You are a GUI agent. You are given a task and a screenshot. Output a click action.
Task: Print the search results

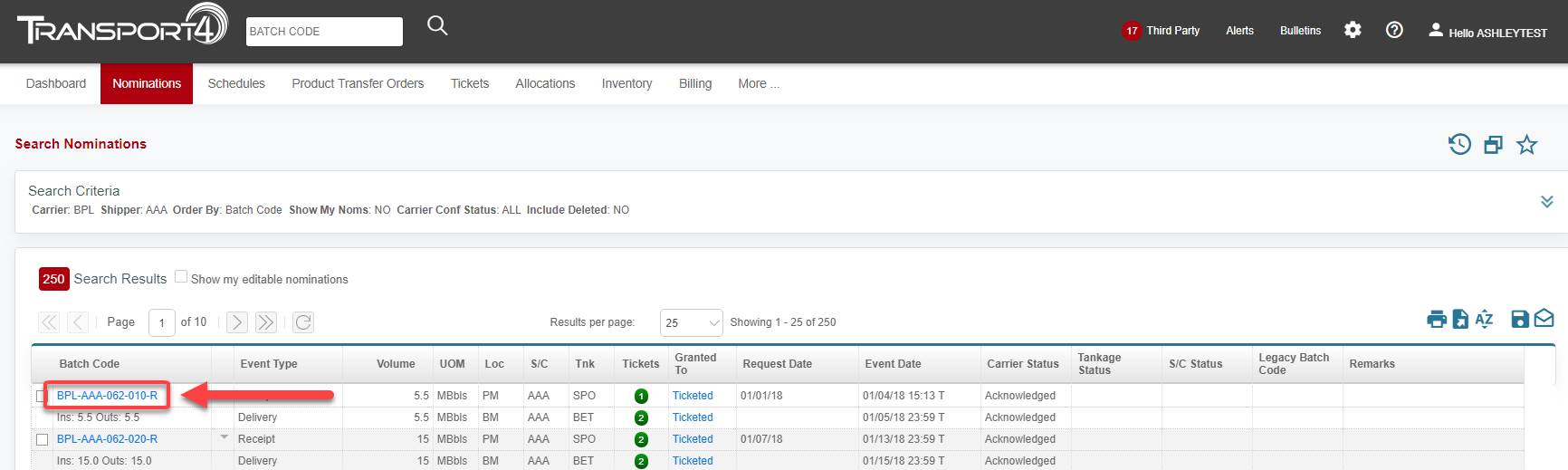1436,319
